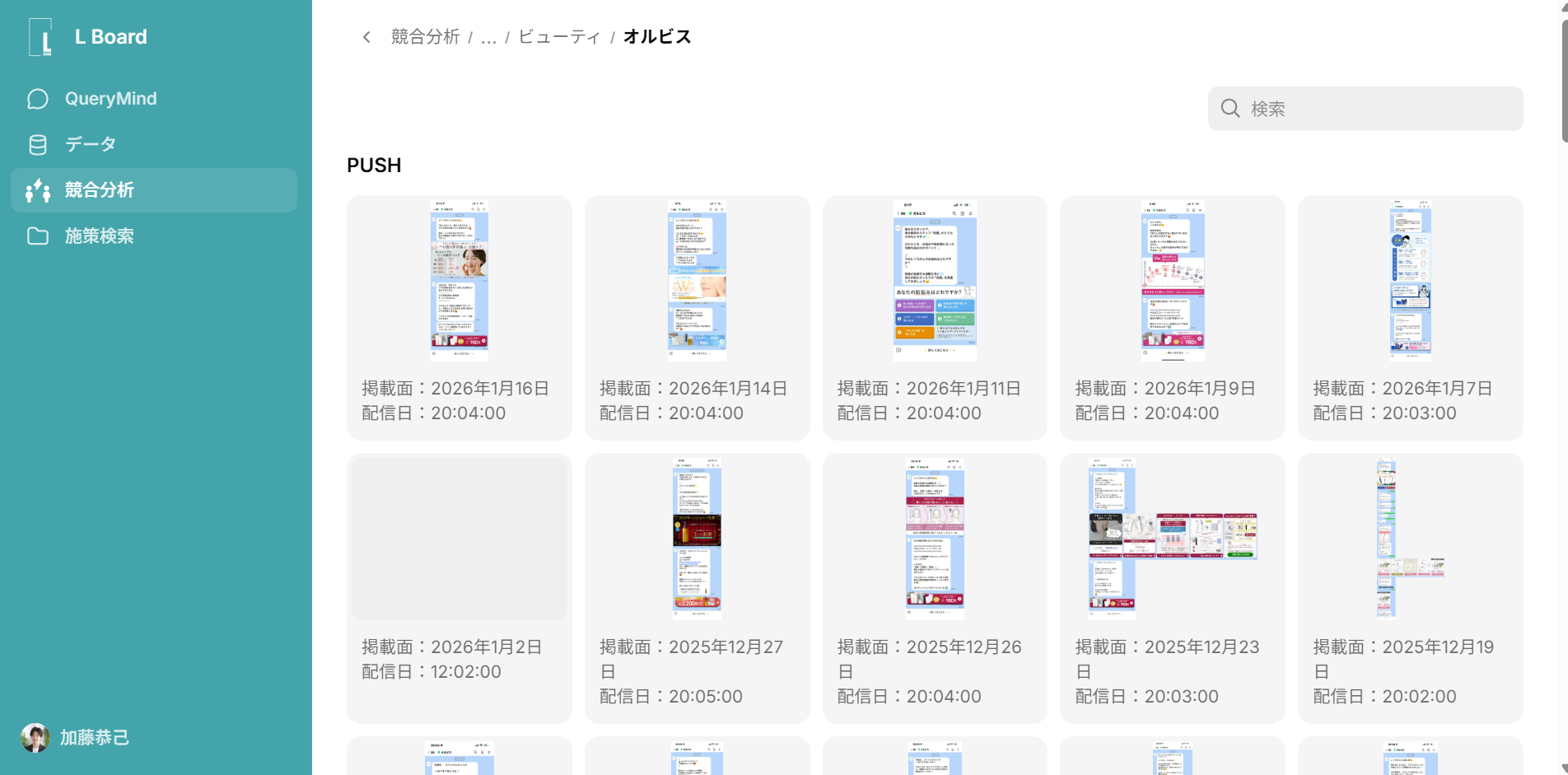View the 2025年12月27日 PUSH message preview
Viewport: 1568px width, 775px height.
click(697, 537)
